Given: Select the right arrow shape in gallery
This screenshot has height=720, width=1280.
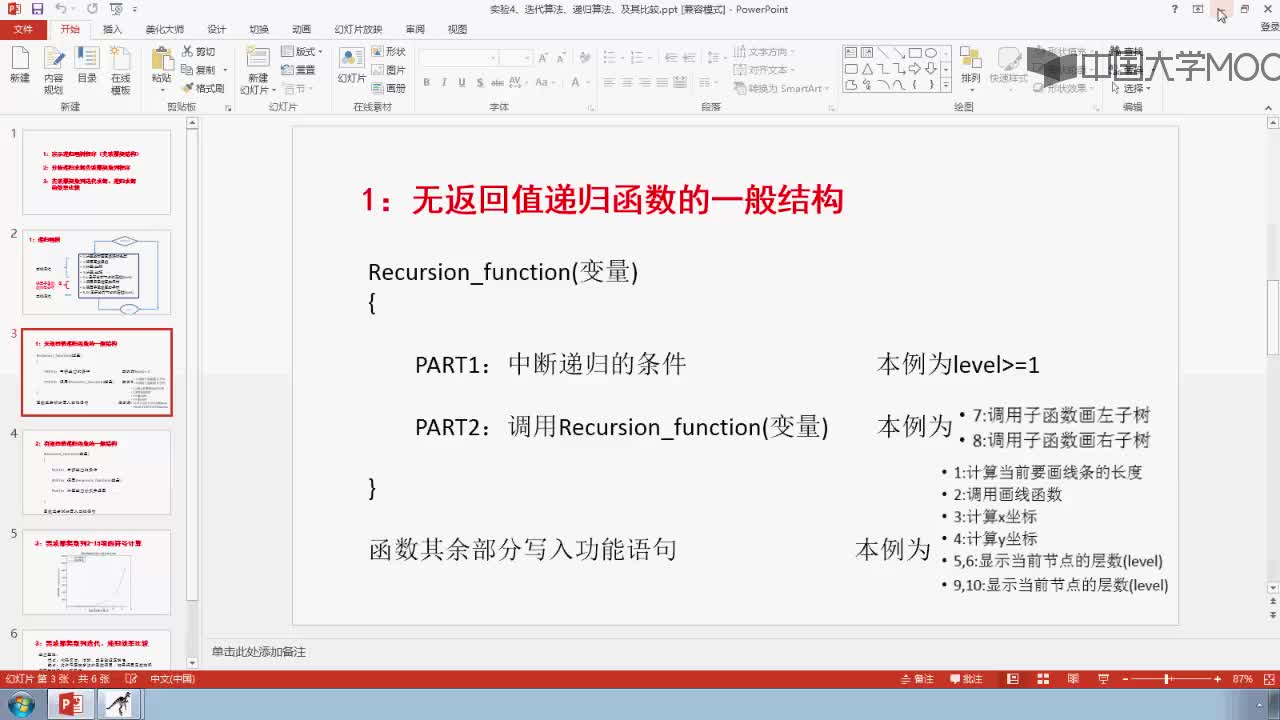Looking at the screenshot, I should tap(915, 69).
